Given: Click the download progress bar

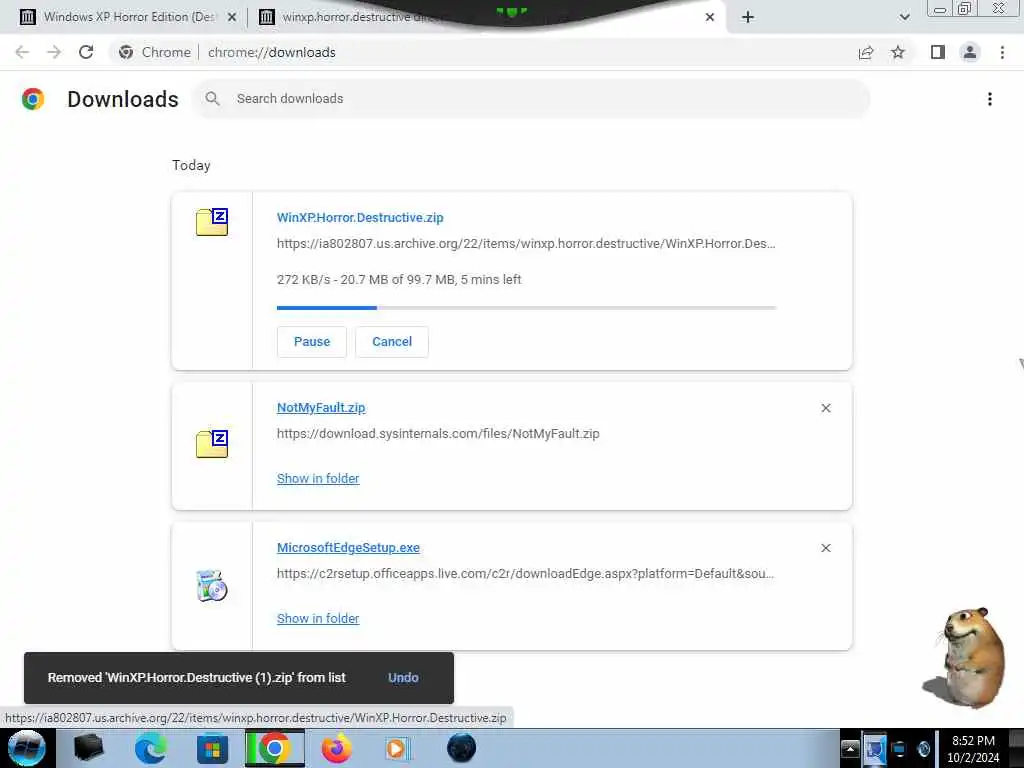Looking at the screenshot, I should coord(526,308).
